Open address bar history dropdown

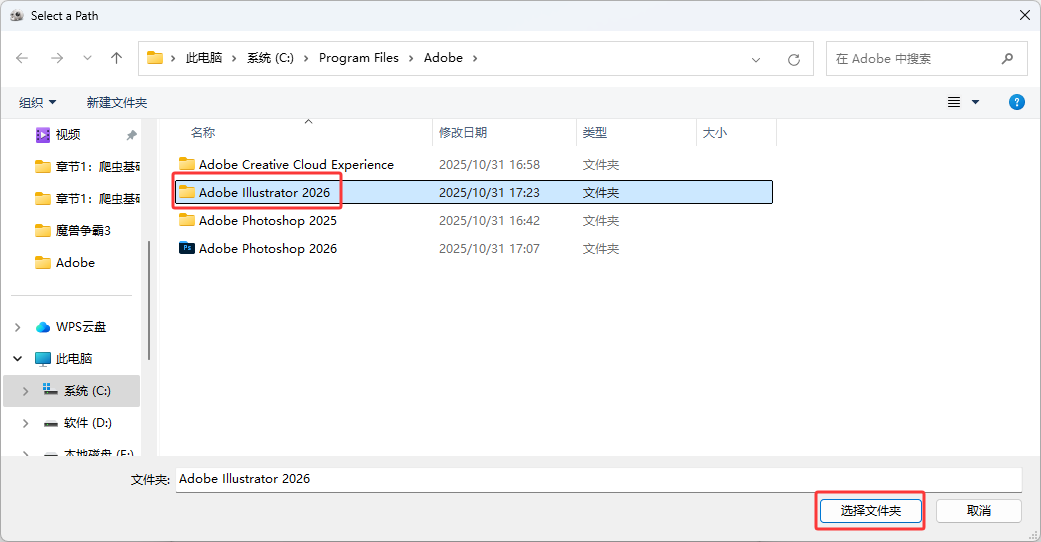pos(756,60)
